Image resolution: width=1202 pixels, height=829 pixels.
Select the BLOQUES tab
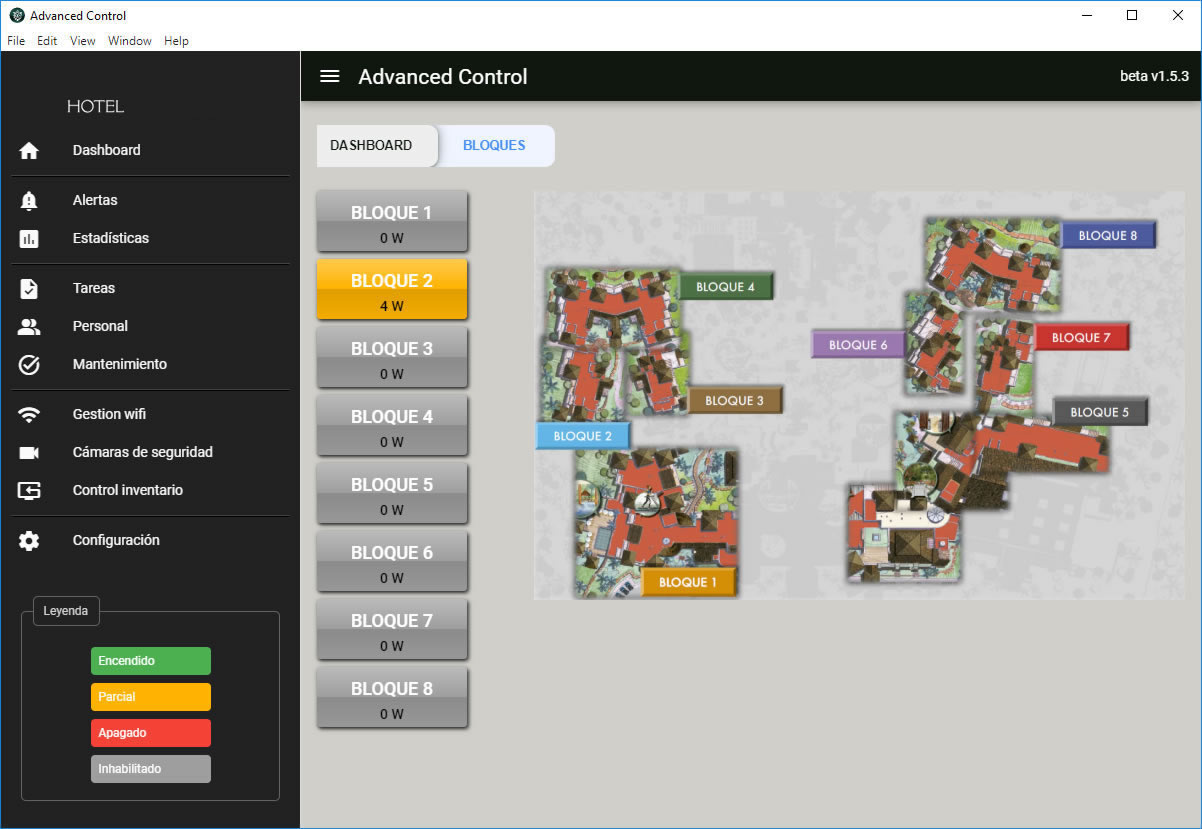[x=494, y=146]
